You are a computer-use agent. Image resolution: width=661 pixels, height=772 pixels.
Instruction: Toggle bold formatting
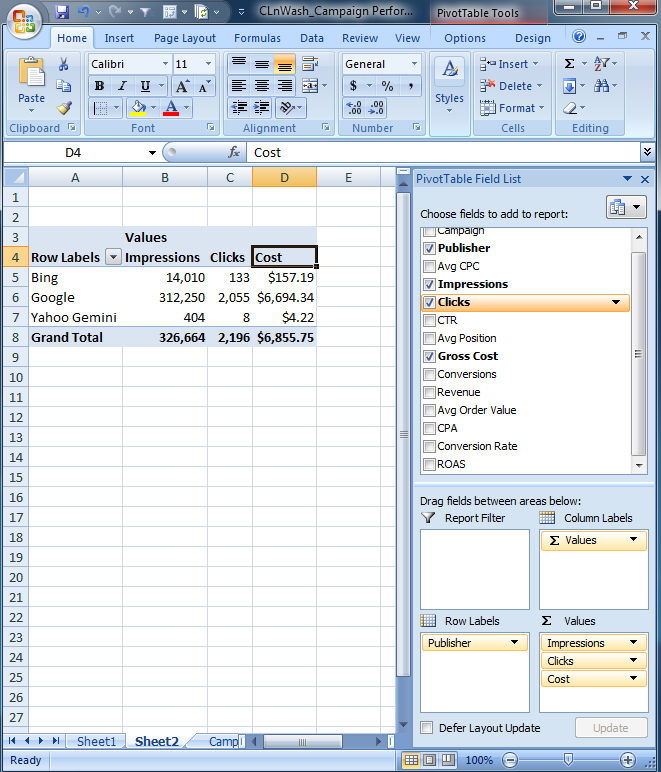point(99,86)
